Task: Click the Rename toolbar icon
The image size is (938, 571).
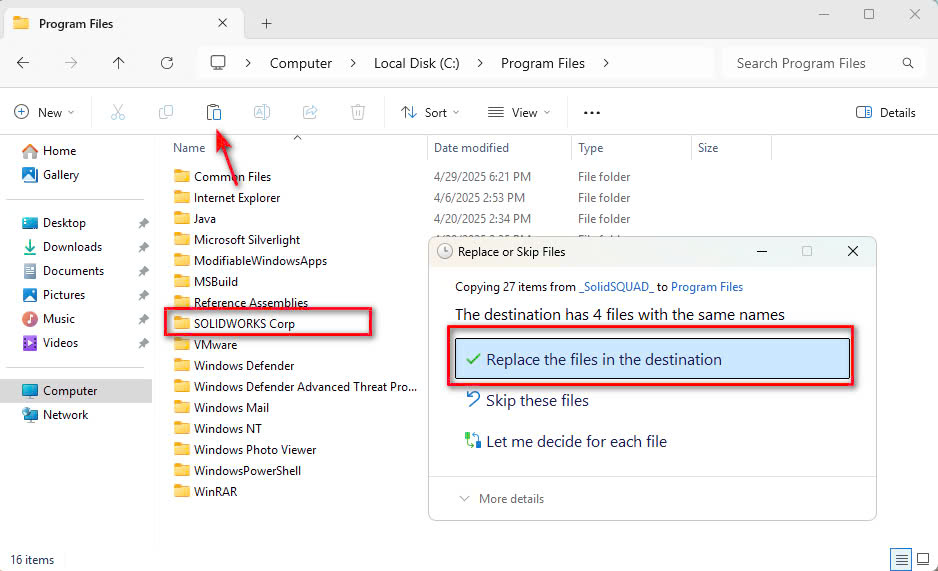Action: pos(262,112)
